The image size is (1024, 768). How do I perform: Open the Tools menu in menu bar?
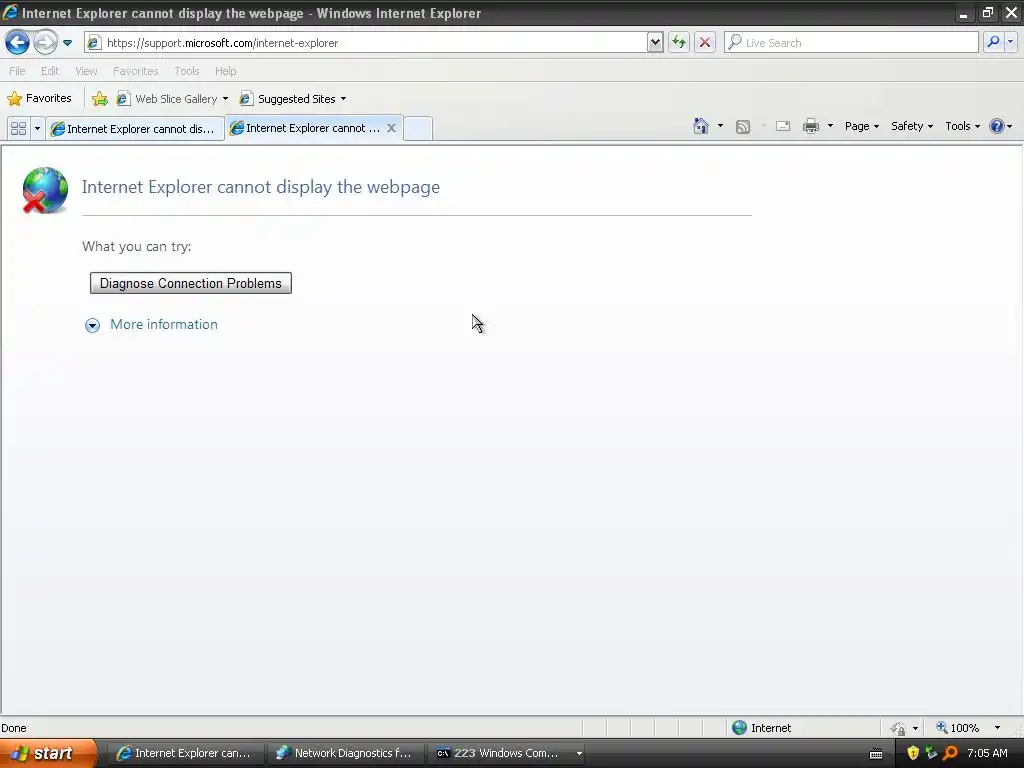pos(186,71)
